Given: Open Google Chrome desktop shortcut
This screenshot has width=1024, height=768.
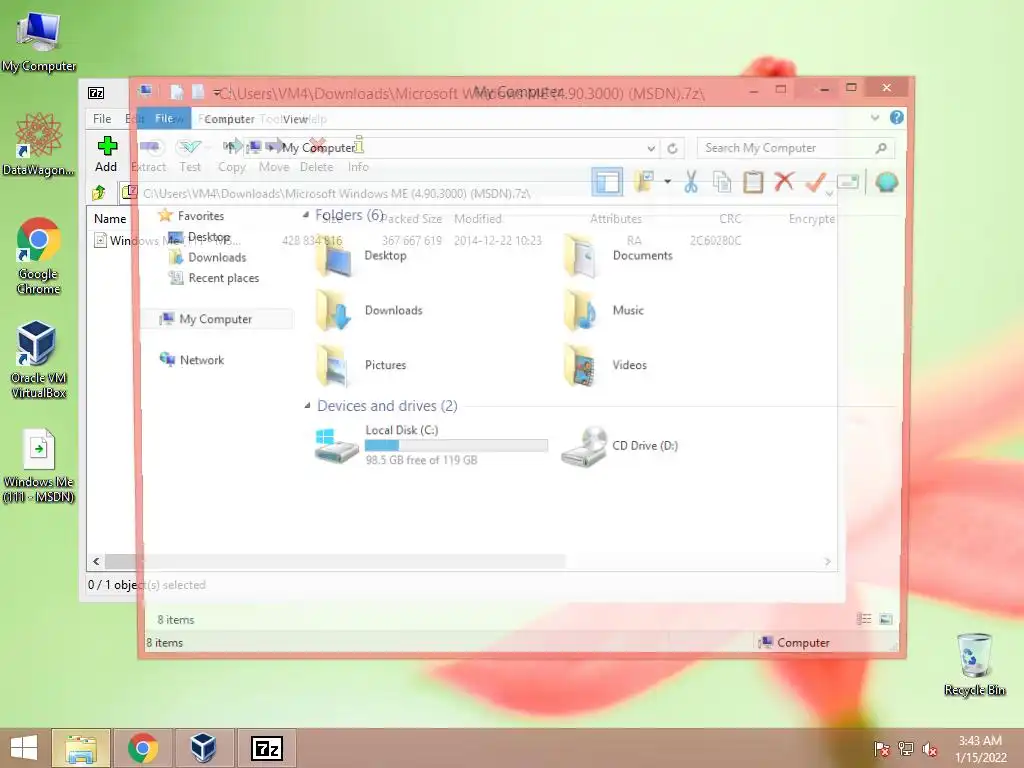Looking at the screenshot, I should click(39, 256).
